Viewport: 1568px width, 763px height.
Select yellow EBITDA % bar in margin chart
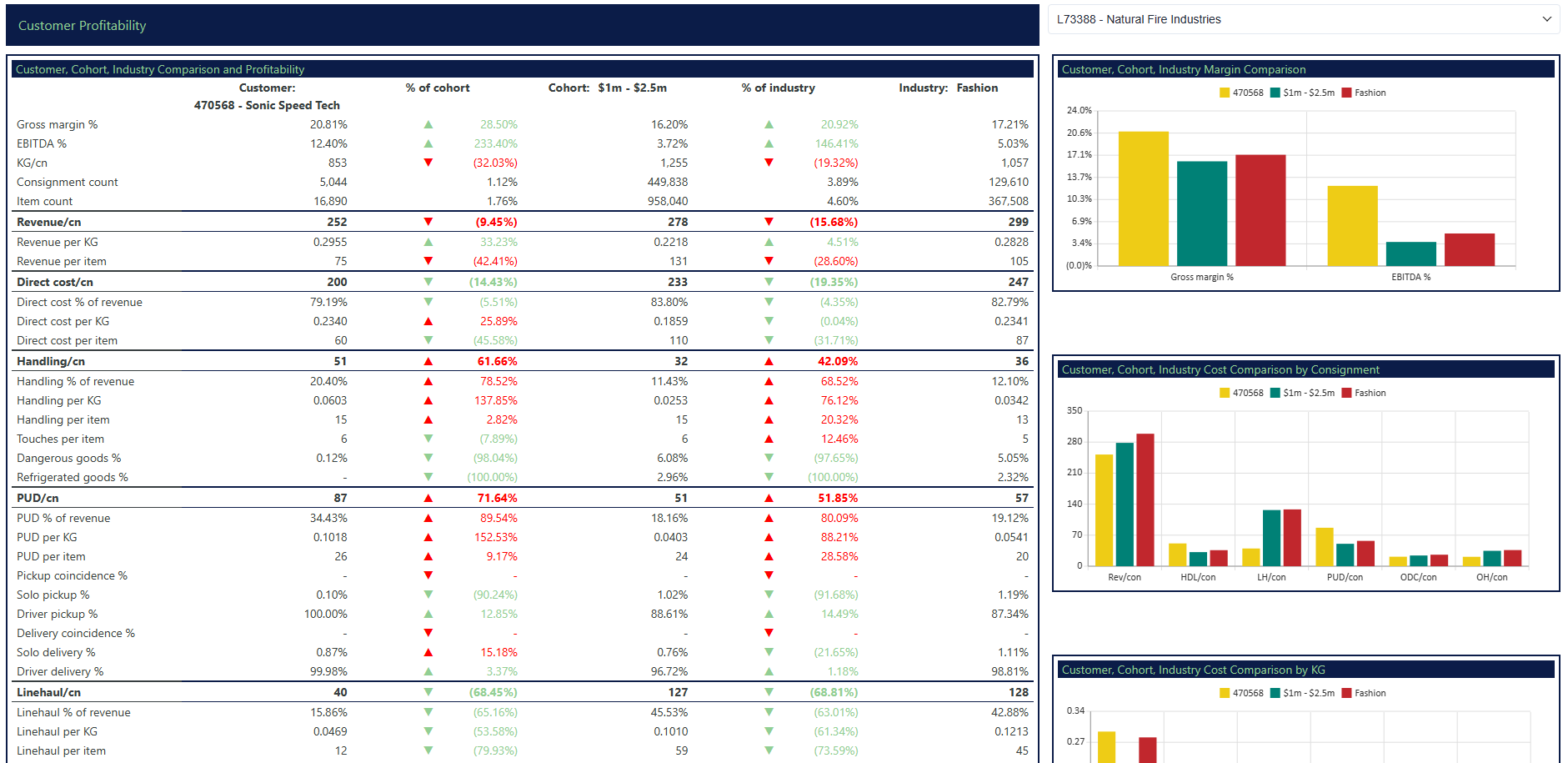tap(1353, 226)
